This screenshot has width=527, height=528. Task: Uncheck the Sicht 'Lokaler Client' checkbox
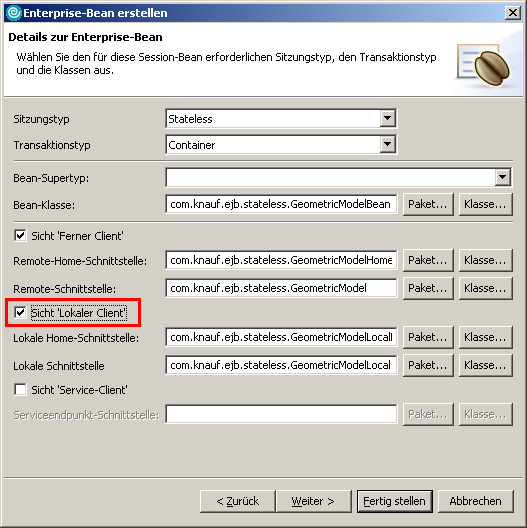coord(20,312)
